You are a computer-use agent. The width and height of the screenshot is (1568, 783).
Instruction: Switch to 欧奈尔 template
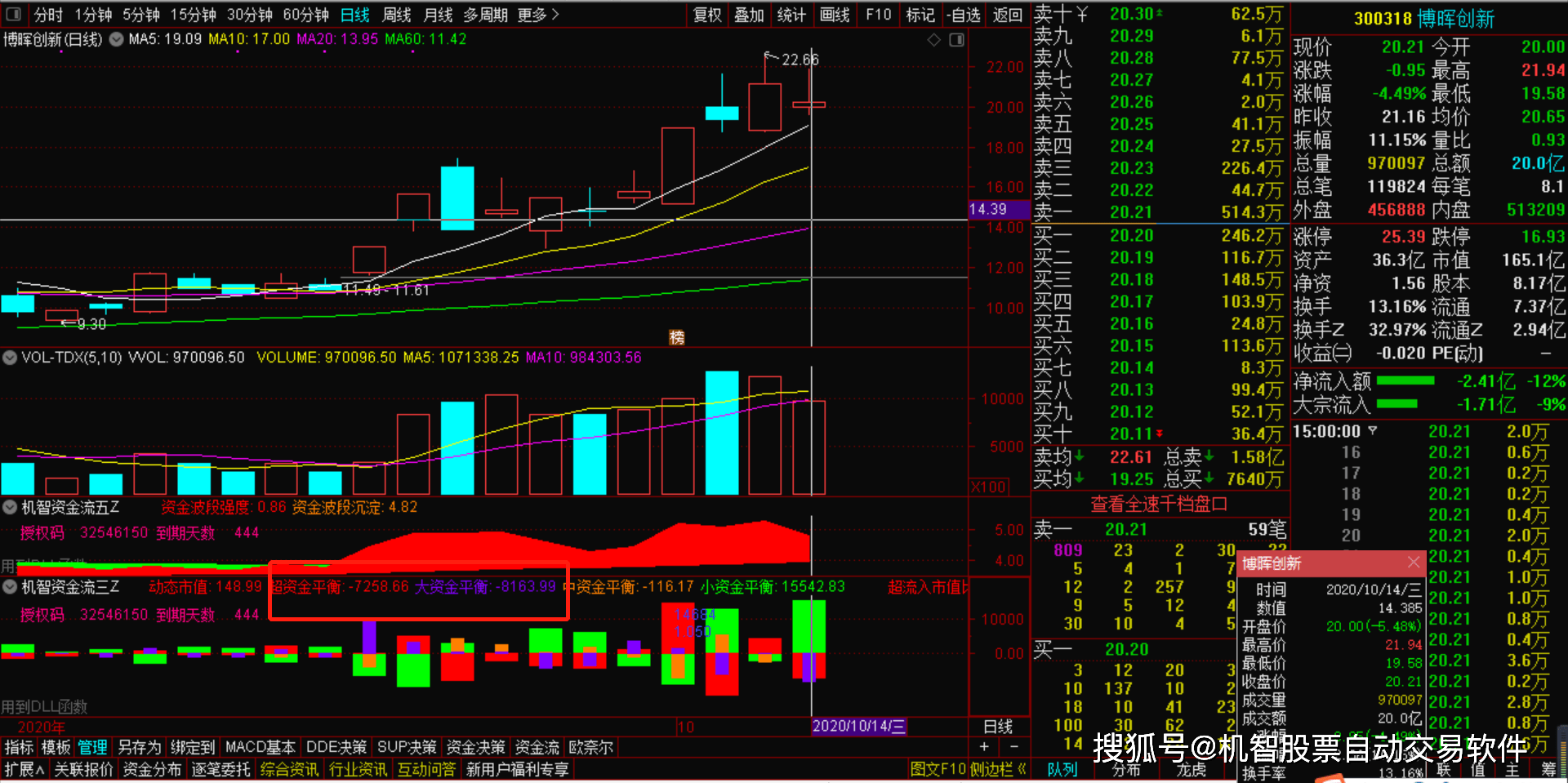(x=590, y=747)
